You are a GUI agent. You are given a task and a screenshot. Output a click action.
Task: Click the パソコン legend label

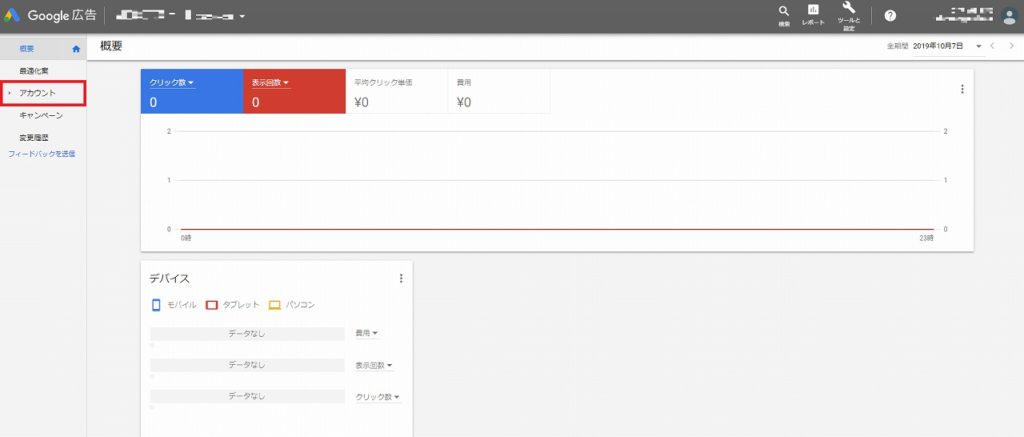point(300,305)
